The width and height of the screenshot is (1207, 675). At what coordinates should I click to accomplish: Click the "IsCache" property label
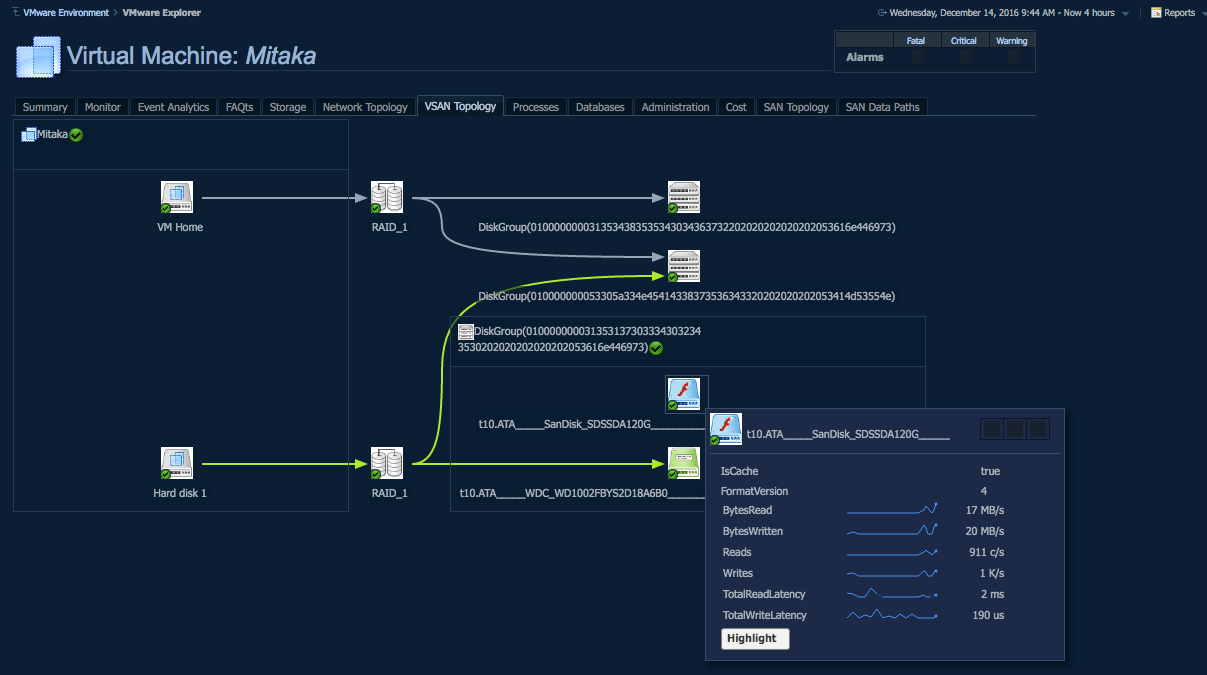[x=739, y=471]
